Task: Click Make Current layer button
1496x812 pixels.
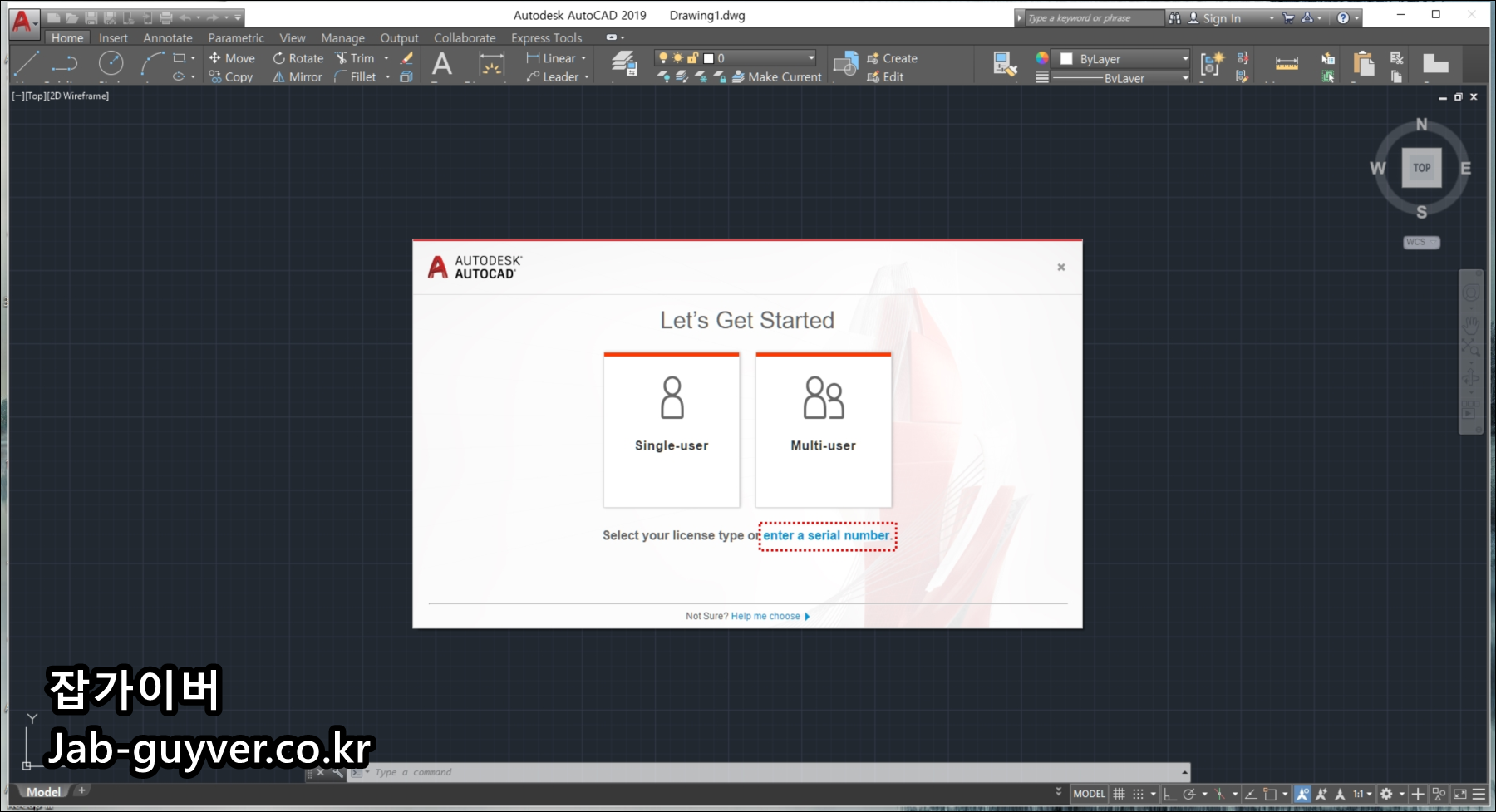Action: pos(776,76)
